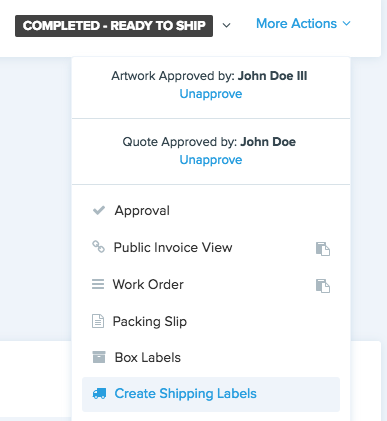The image size is (387, 421).
Task: Unapprove the artwork approved by John Doe III
Action: coord(211,94)
